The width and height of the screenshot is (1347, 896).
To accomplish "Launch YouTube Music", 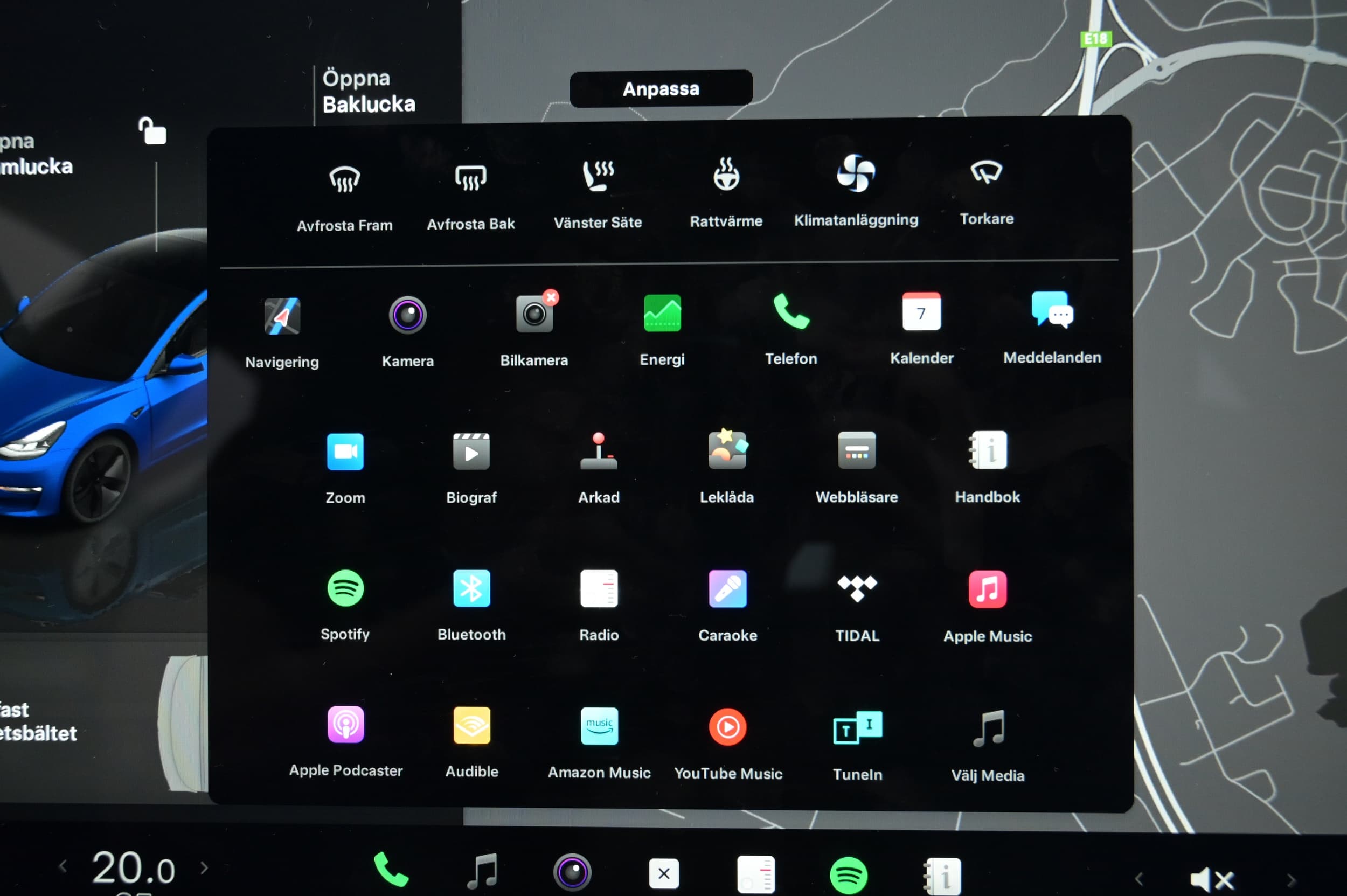I will click(727, 745).
